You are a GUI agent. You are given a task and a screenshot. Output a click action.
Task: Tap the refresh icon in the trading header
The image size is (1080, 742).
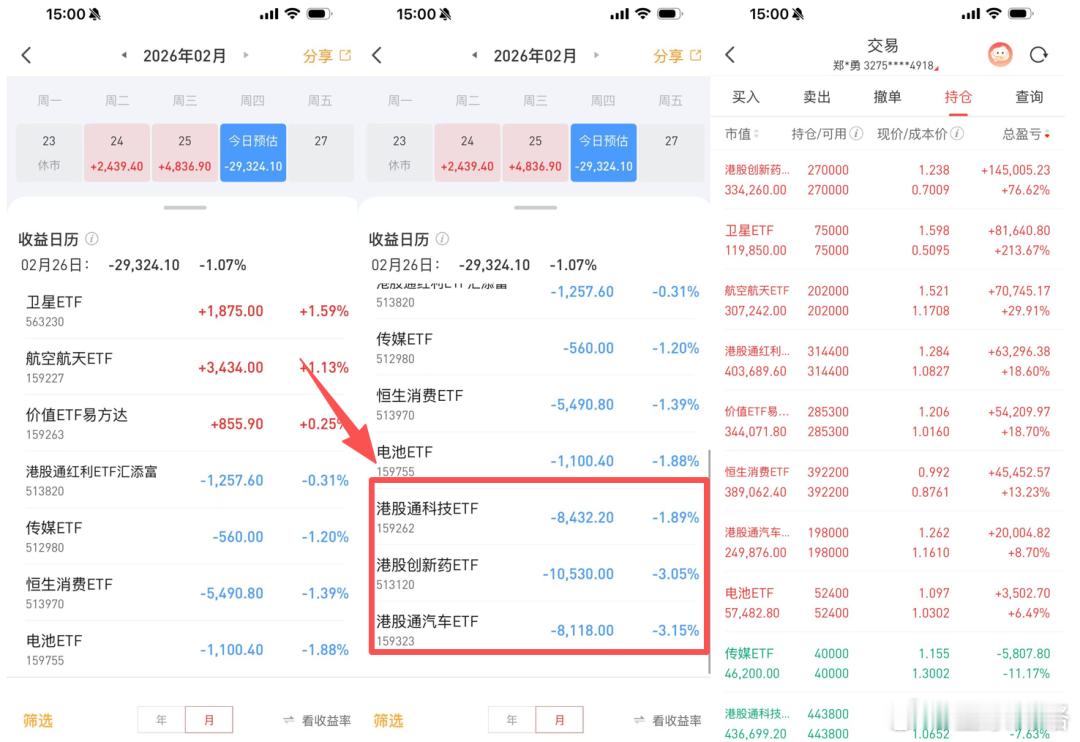1037,55
